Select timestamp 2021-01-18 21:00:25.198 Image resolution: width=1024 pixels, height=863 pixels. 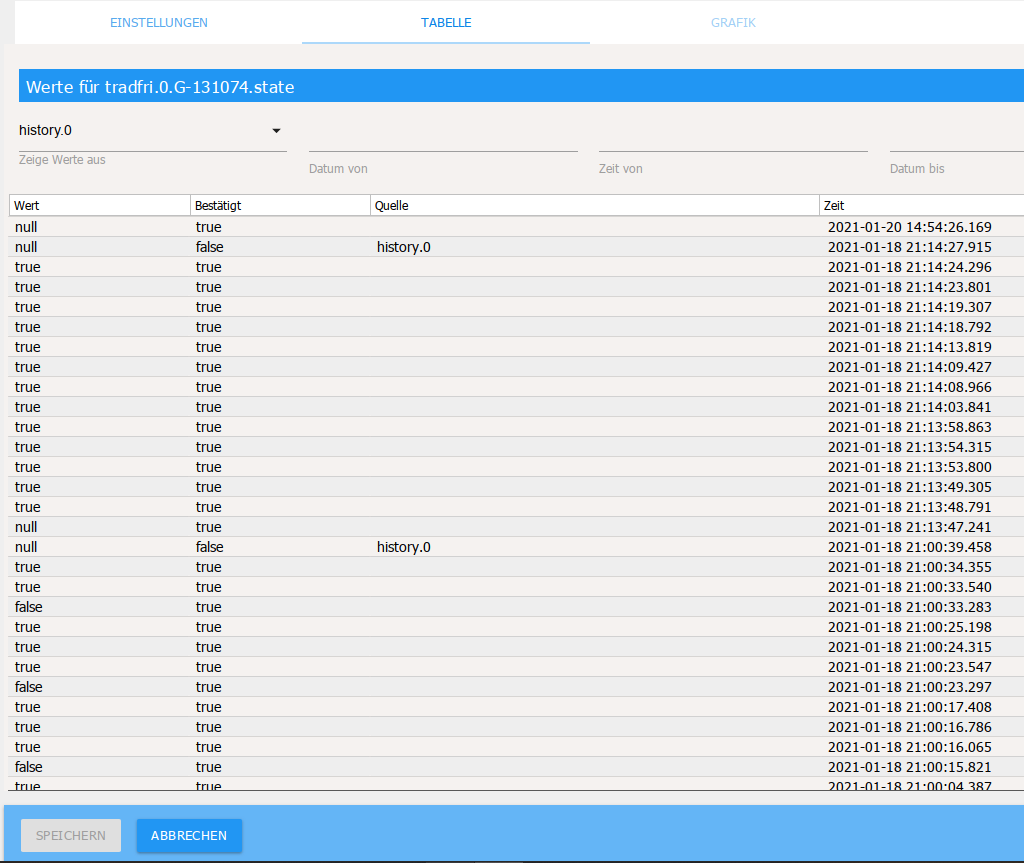[x=910, y=627]
